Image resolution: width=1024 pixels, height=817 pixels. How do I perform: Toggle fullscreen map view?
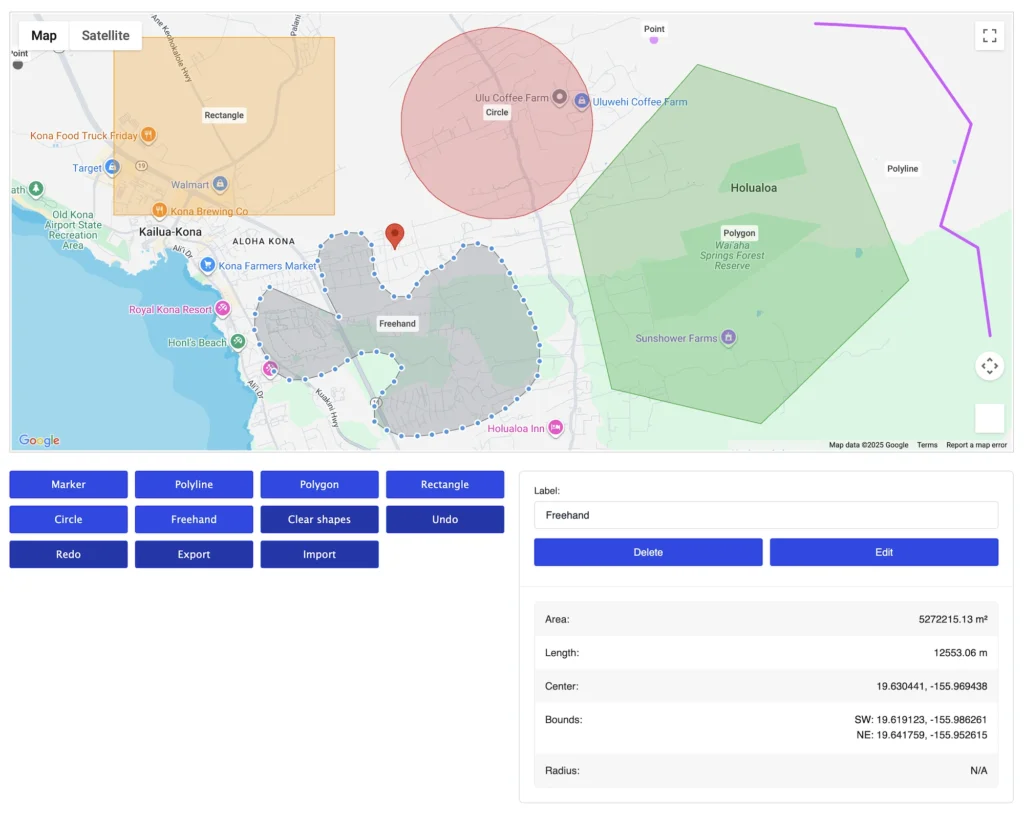coord(989,36)
